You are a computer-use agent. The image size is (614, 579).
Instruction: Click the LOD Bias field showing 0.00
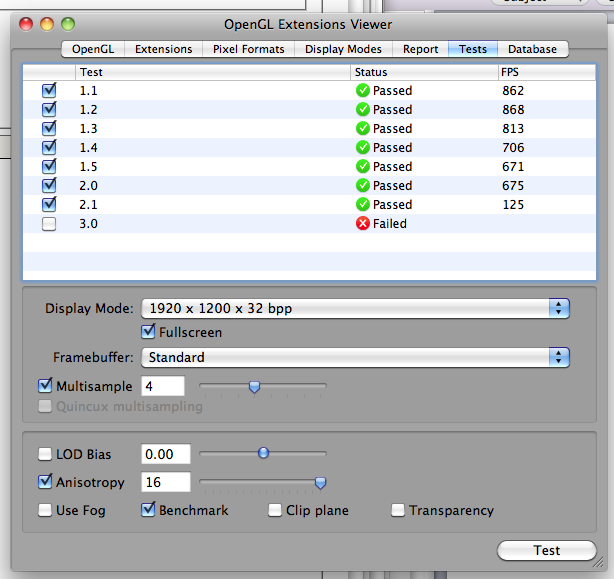tap(166, 454)
